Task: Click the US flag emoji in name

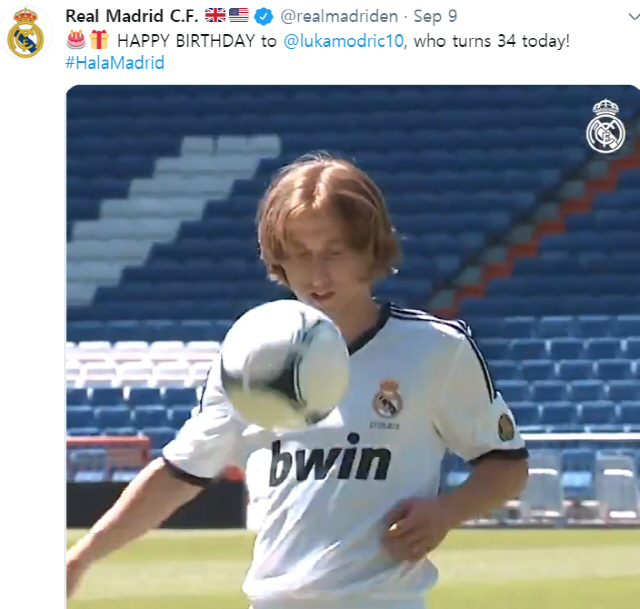Action: point(239,16)
